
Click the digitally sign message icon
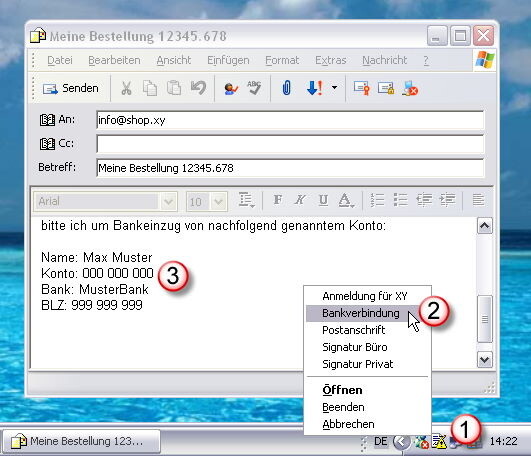(x=362, y=88)
